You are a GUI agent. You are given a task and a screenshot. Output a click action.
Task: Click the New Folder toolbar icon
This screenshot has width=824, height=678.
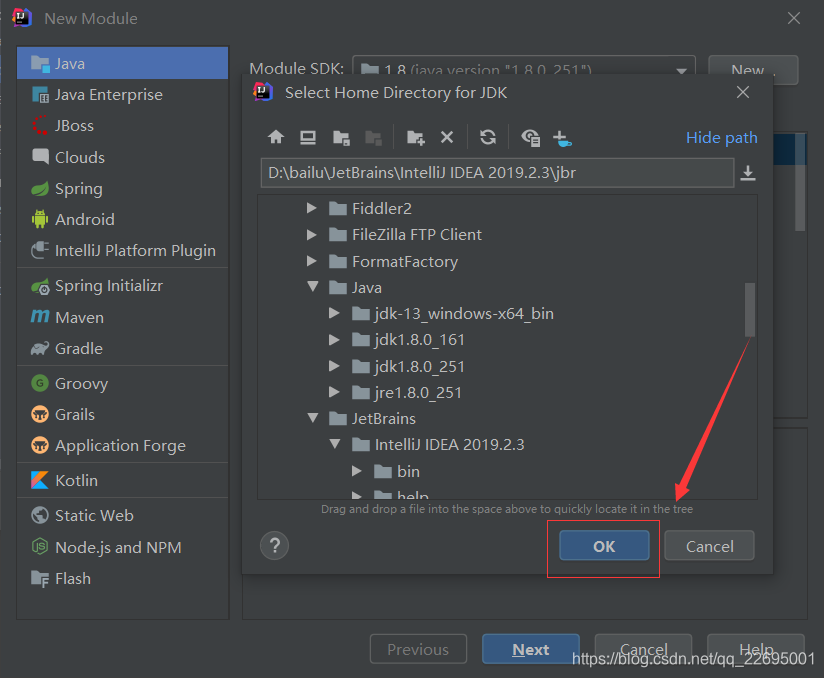(415, 138)
